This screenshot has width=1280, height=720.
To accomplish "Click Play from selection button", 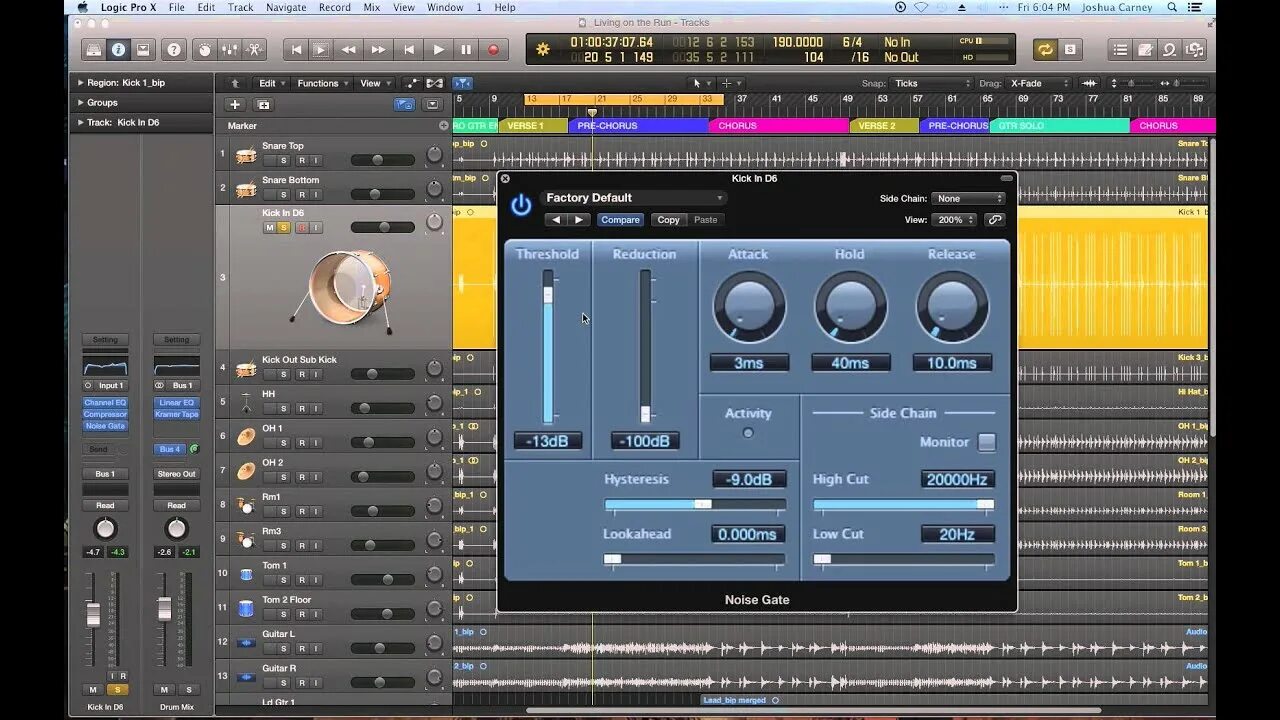I will click(320, 49).
